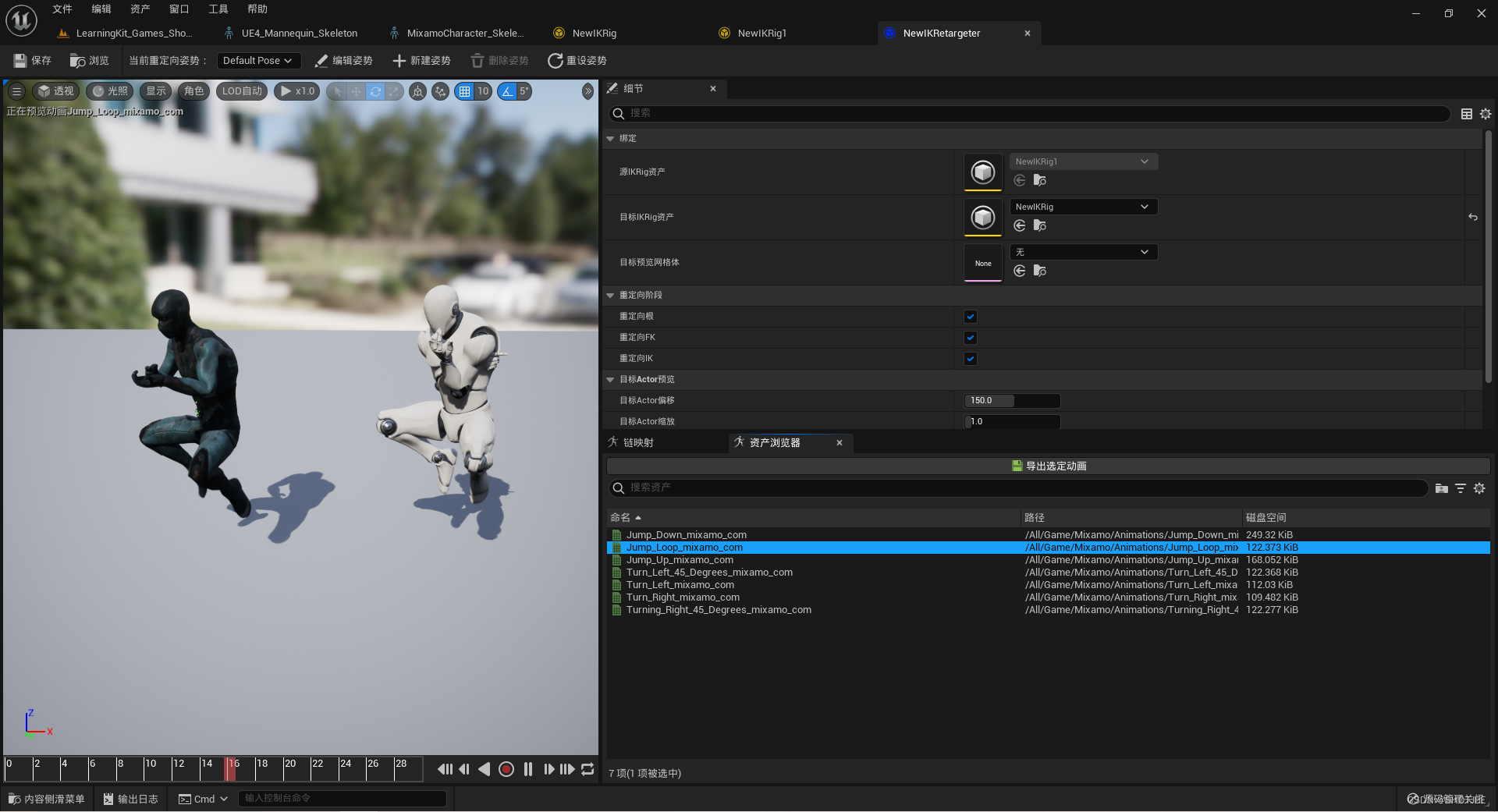Open the 编辑 menu
Screen dimensions: 1498x812
(x=101, y=9)
